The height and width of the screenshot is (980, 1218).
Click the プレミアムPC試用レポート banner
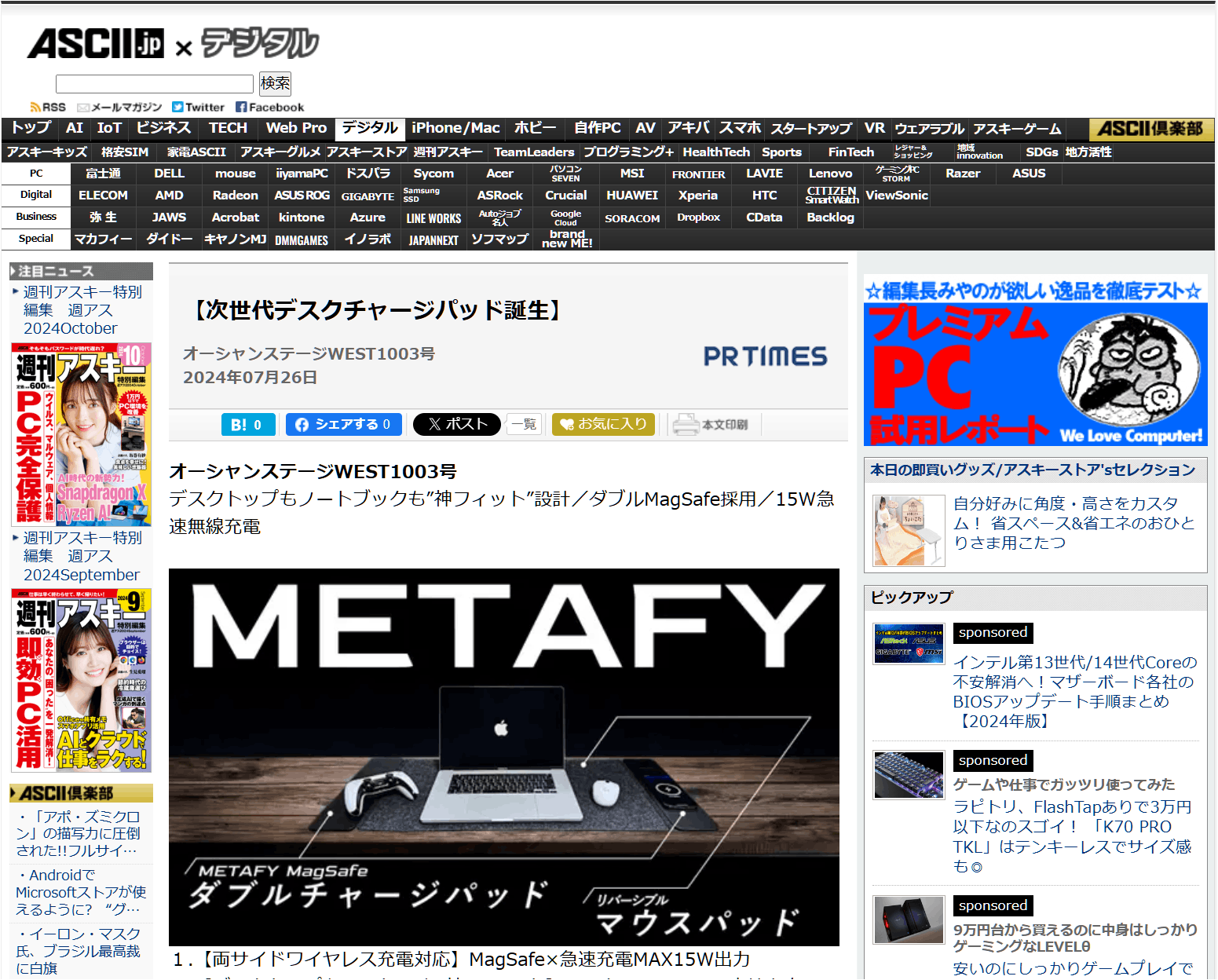coord(1035,361)
